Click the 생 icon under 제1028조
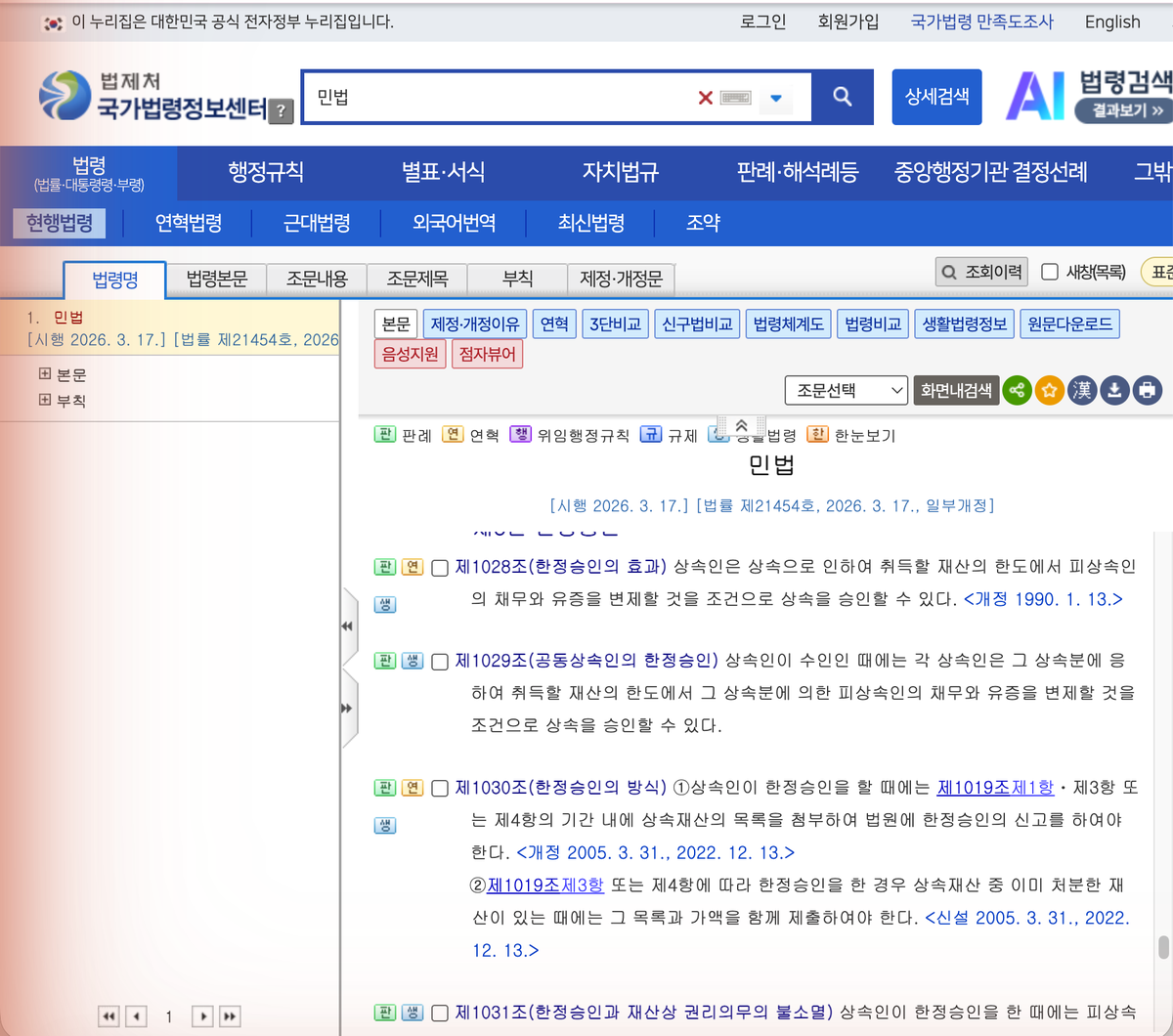The image size is (1173, 1036). (385, 604)
